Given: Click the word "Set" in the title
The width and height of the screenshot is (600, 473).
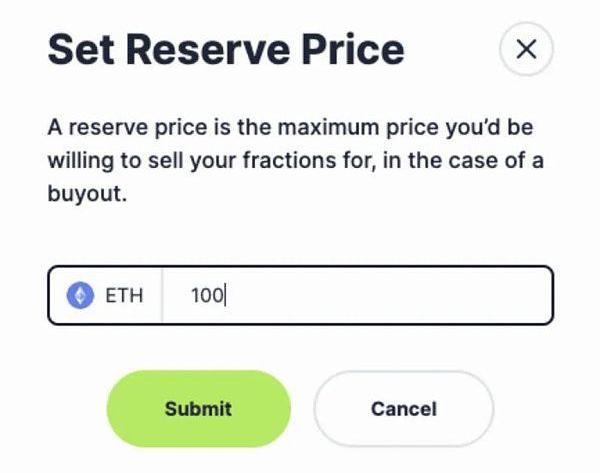Looking at the screenshot, I should (79, 49).
